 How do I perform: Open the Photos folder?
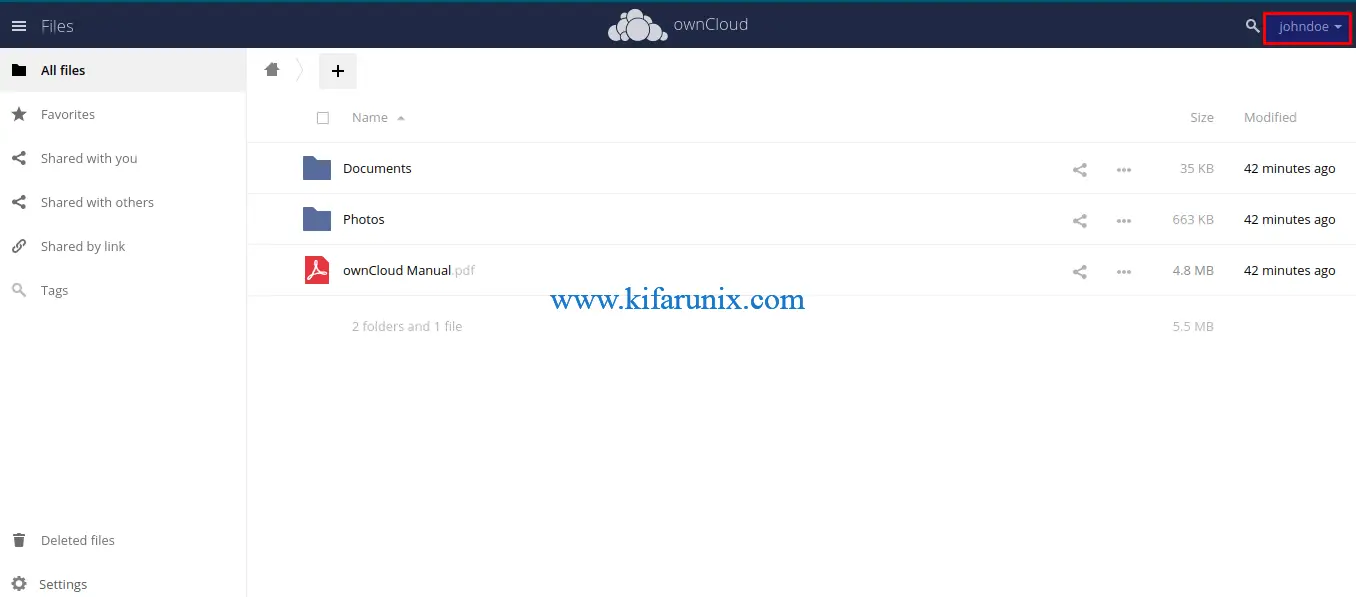coord(364,220)
